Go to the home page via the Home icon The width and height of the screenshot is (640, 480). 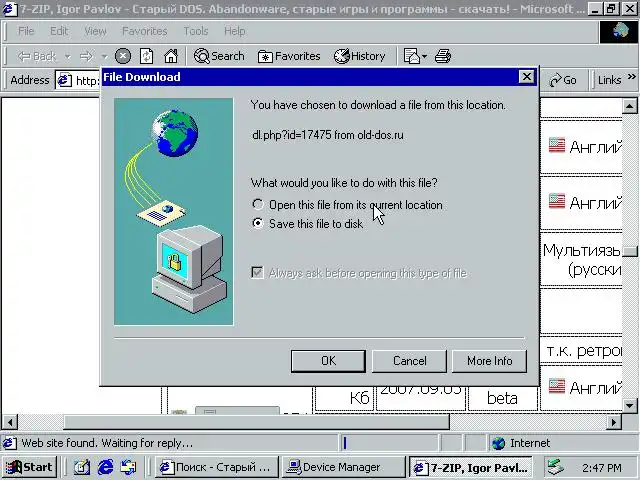171,56
